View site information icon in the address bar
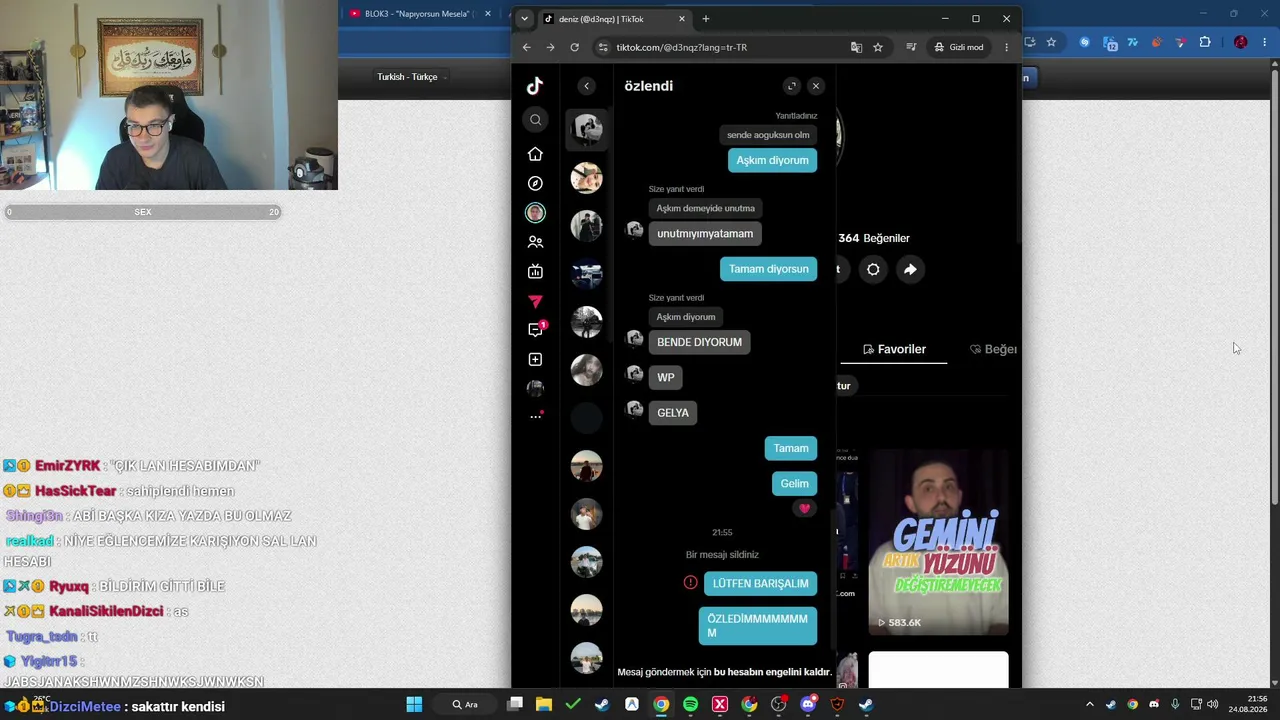Screen dimensions: 1280x720 602,47
